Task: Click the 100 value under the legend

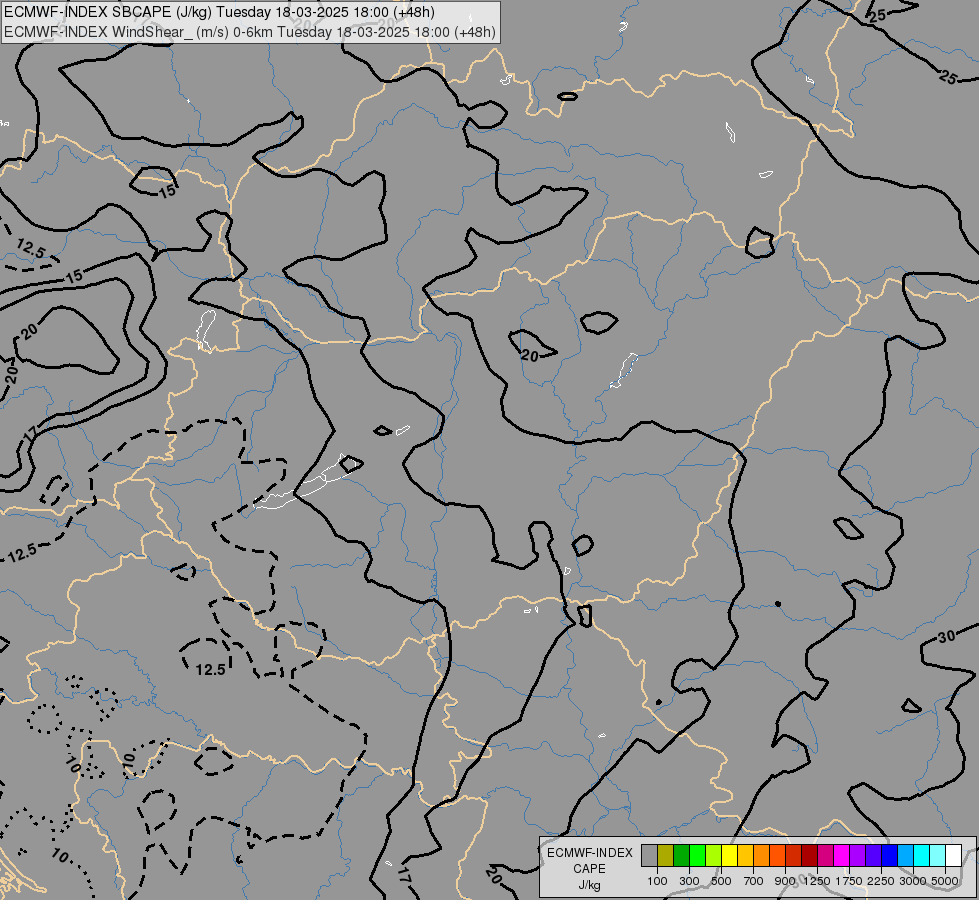Action: pyautogui.click(x=657, y=881)
